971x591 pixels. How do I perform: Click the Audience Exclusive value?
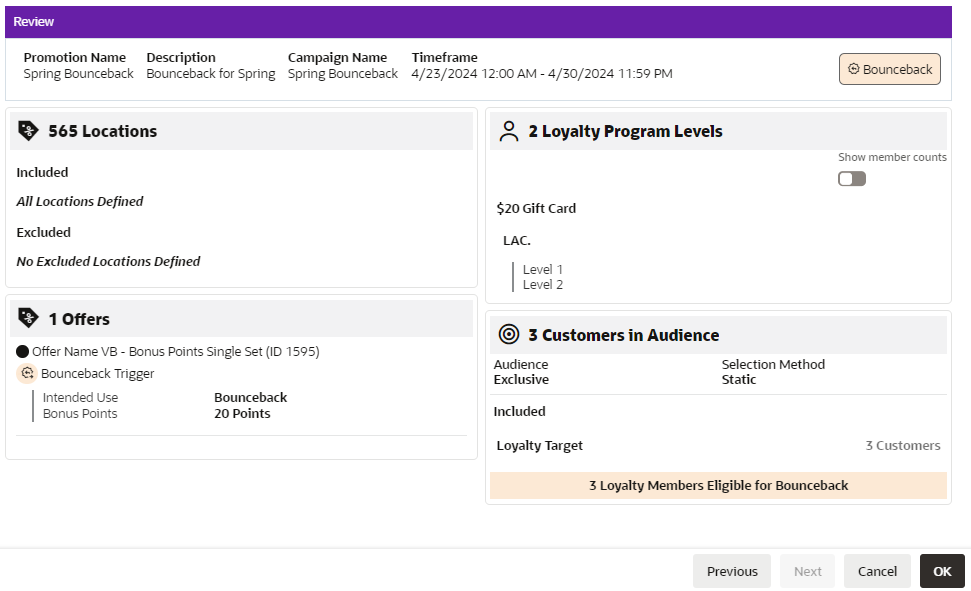(x=521, y=380)
